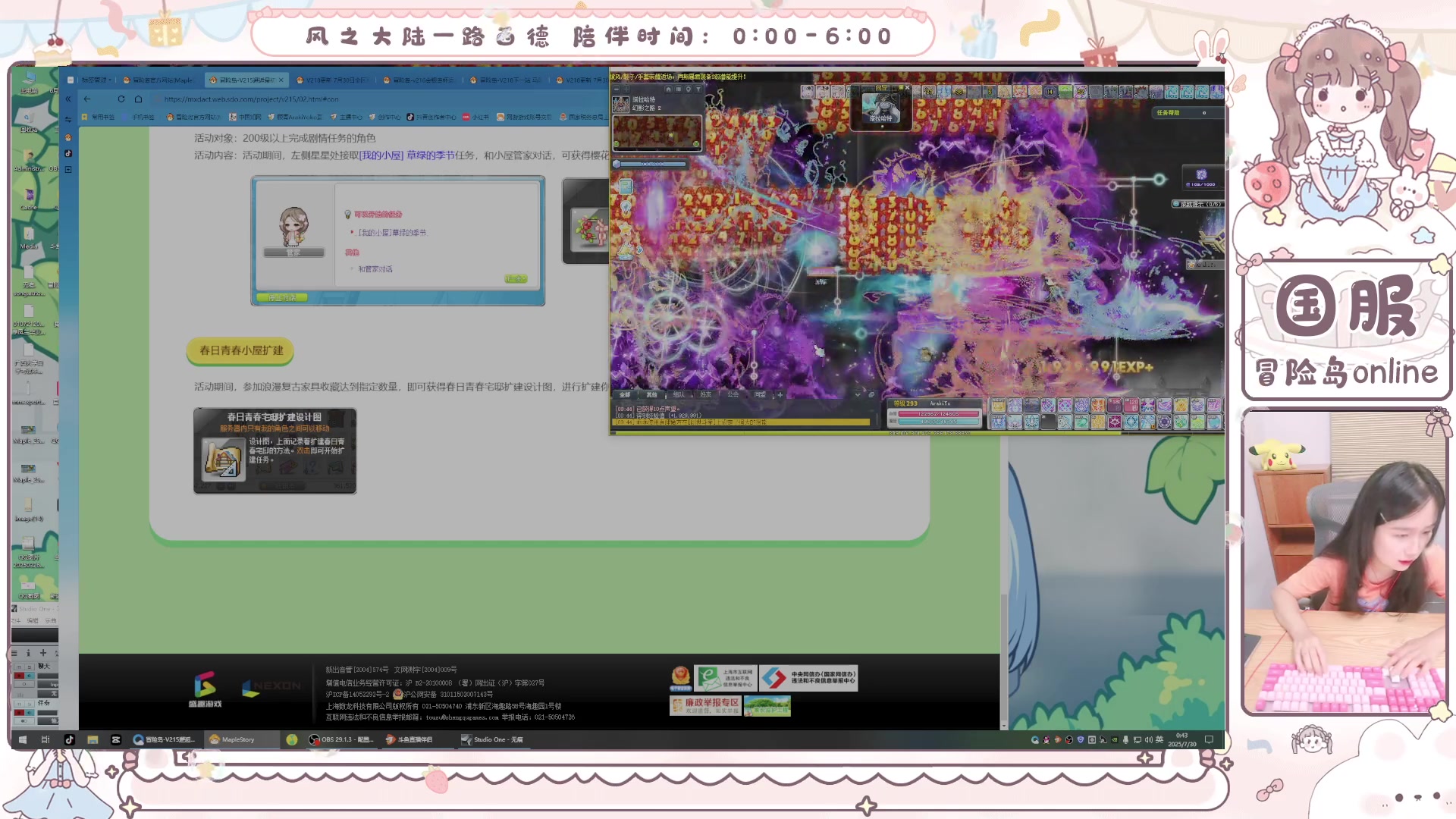Add a track with Studio One plus icon
1456x819 pixels.
[43, 652]
